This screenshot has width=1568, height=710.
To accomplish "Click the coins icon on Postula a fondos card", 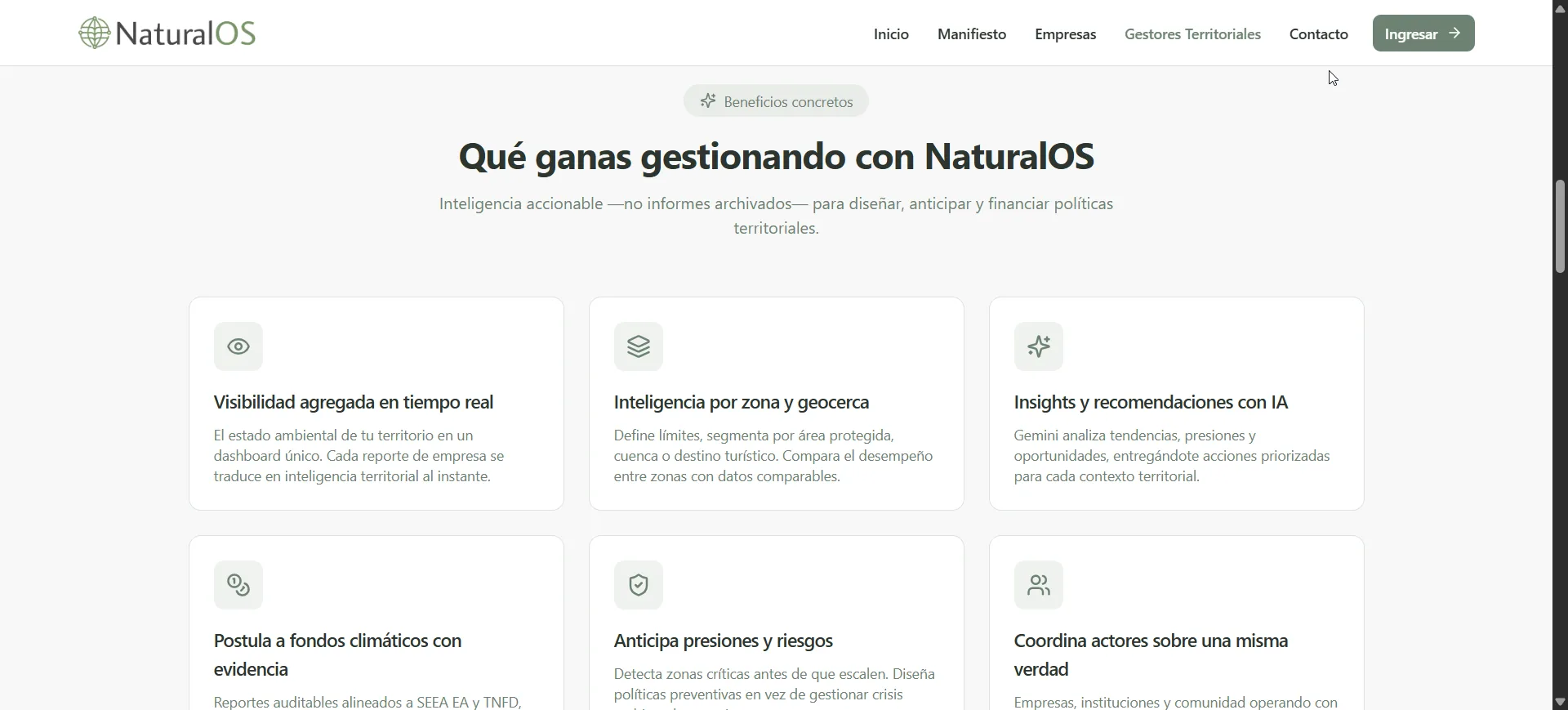I will [x=238, y=586].
